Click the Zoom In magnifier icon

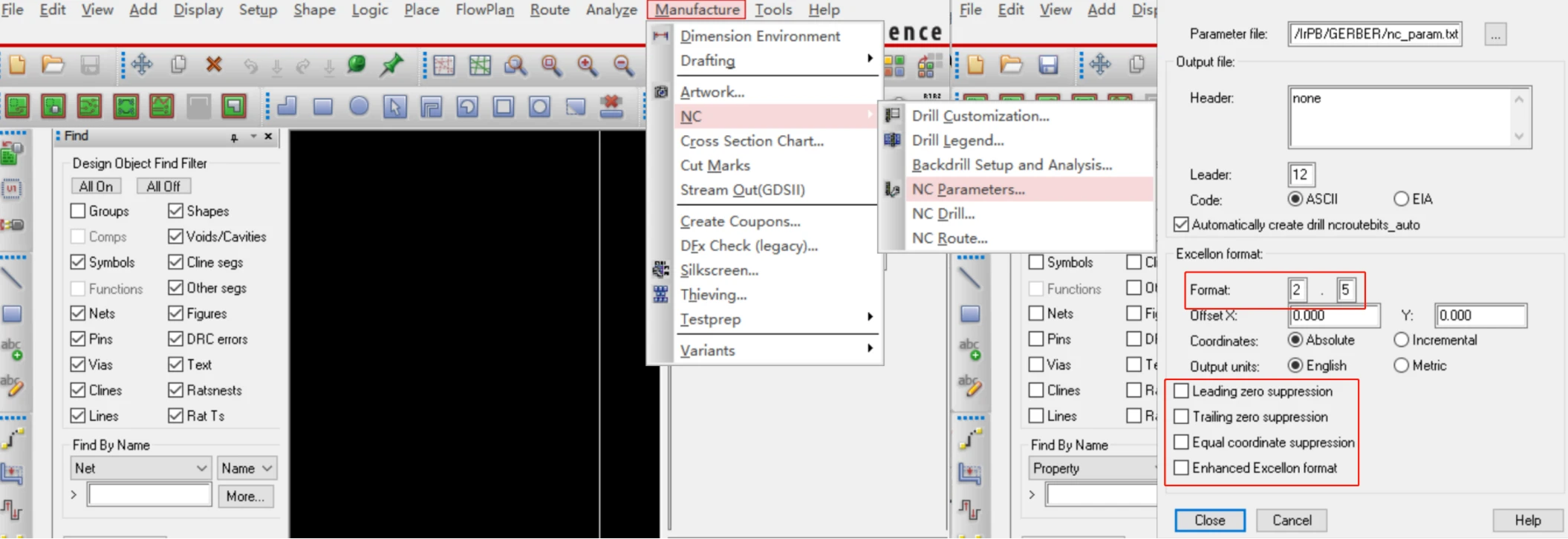pyautogui.click(x=588, y=66)
